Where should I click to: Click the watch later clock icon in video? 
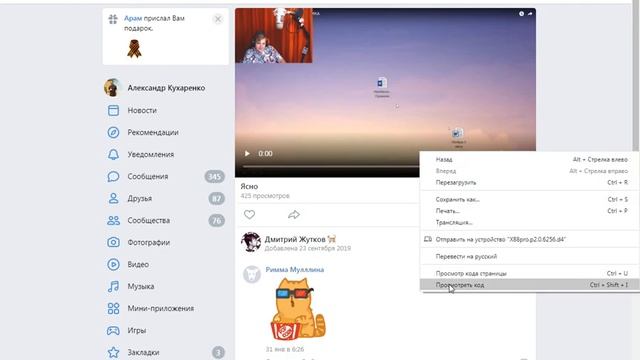521,13
